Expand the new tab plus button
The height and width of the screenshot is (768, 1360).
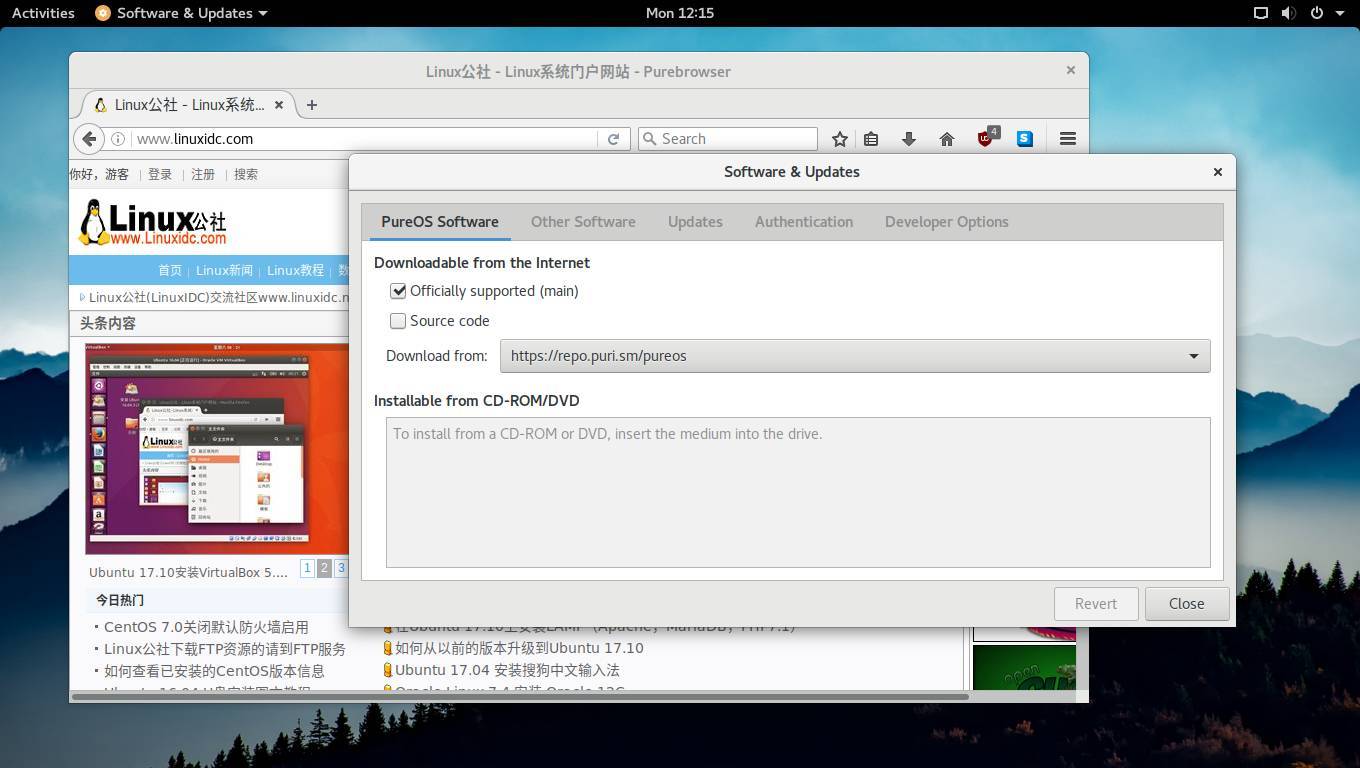point(311,104)
